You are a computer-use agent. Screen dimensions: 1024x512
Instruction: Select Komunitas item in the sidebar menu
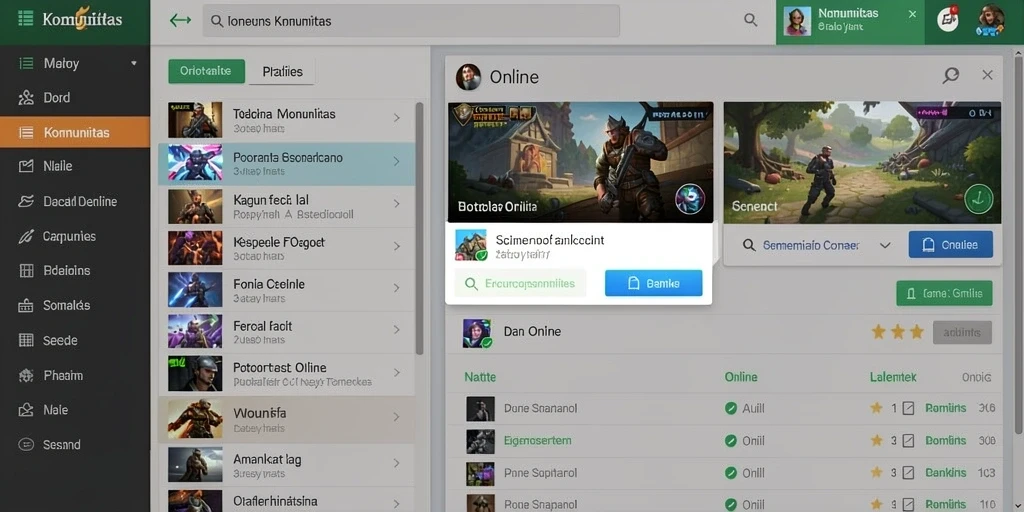[x=75, y=133]
